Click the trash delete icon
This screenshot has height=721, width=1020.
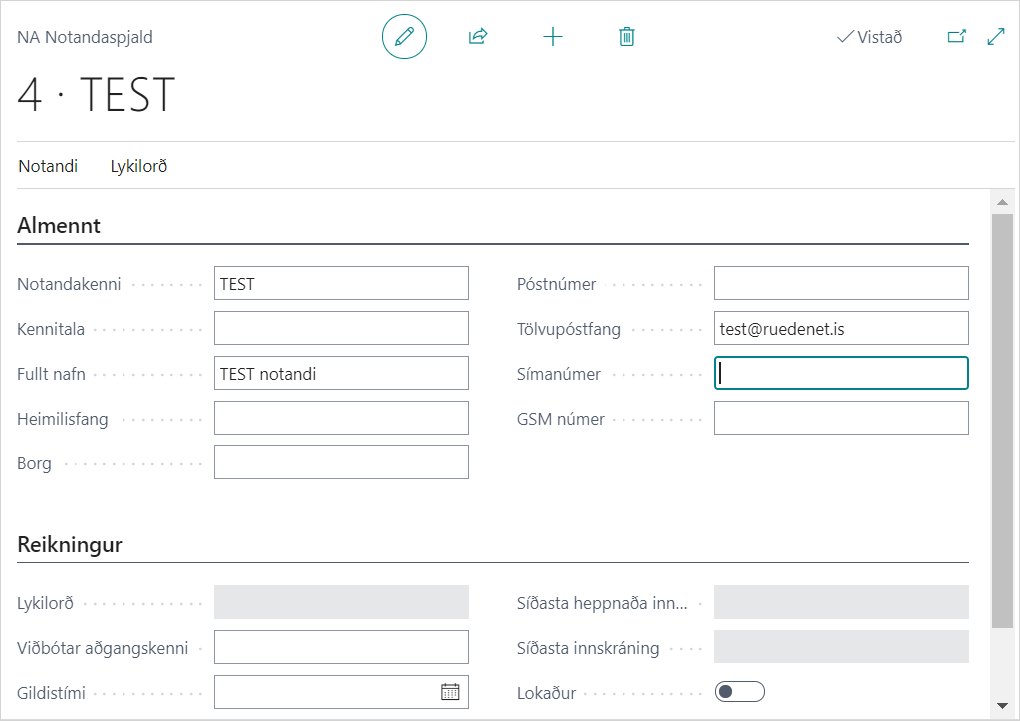(627, 37)
